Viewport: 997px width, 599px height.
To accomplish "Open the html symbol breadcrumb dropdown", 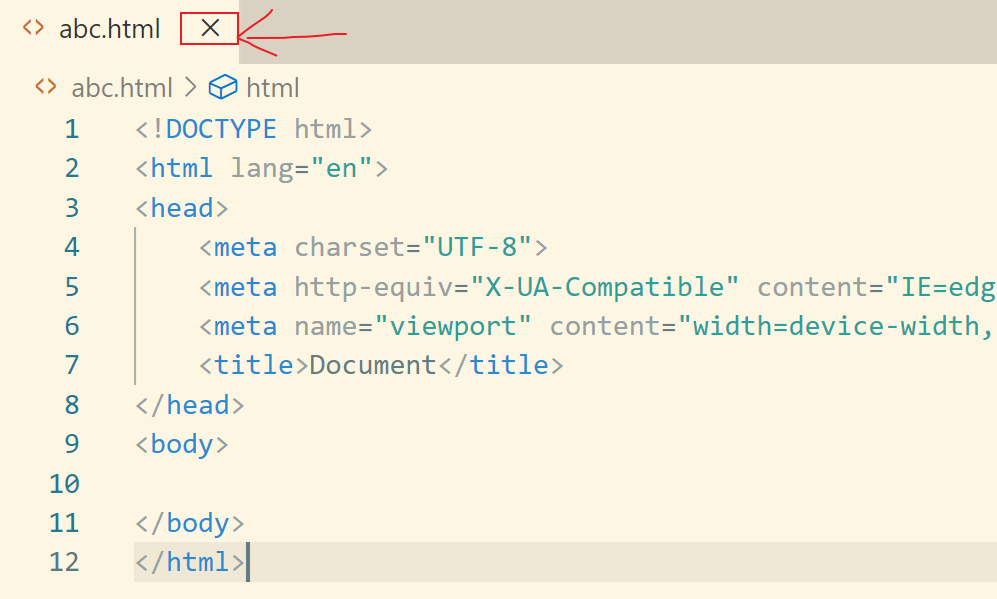I will pyautogui.click(x=272, y=88).
